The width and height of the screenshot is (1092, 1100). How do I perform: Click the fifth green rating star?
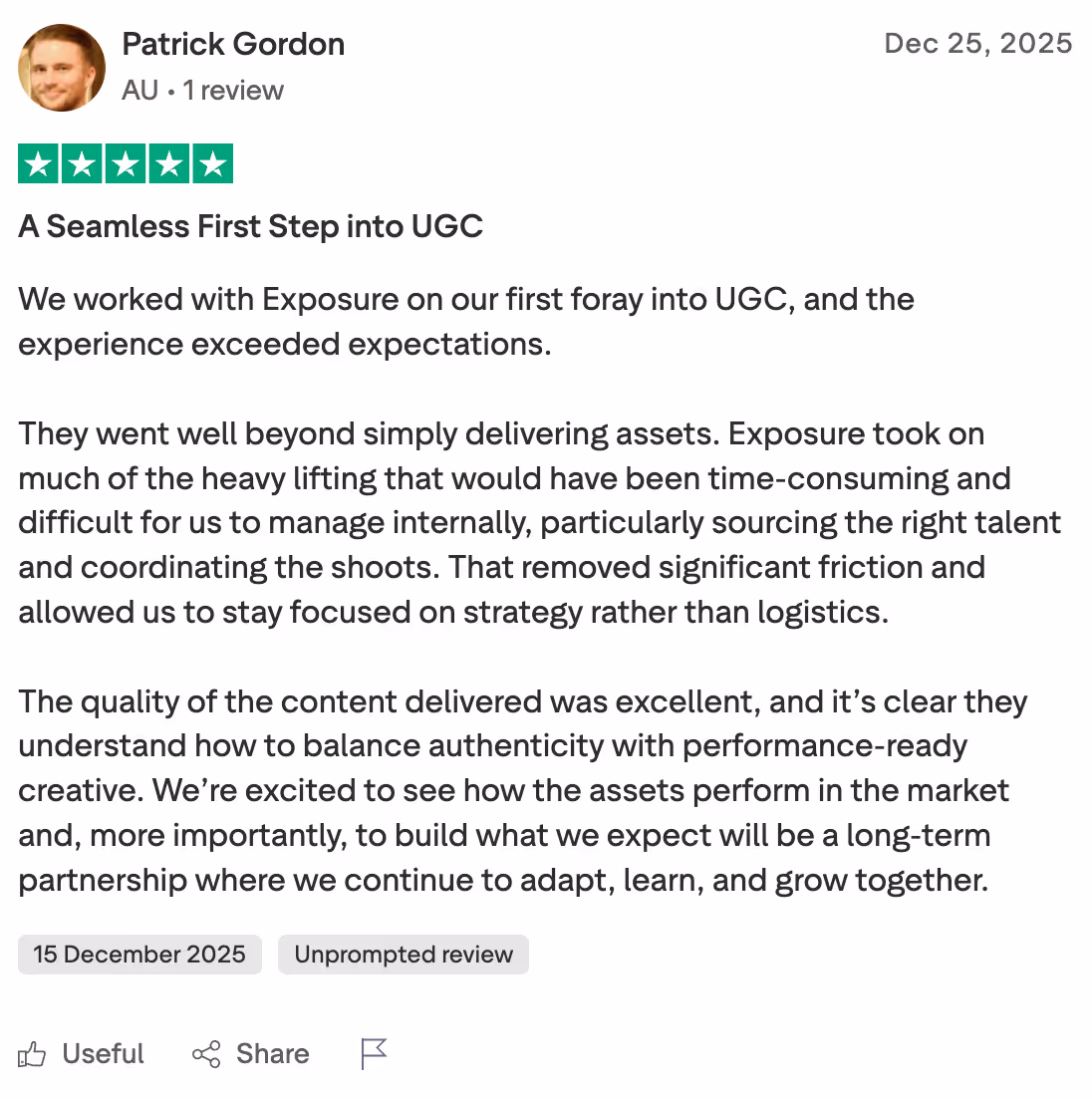tap(212, 163)
